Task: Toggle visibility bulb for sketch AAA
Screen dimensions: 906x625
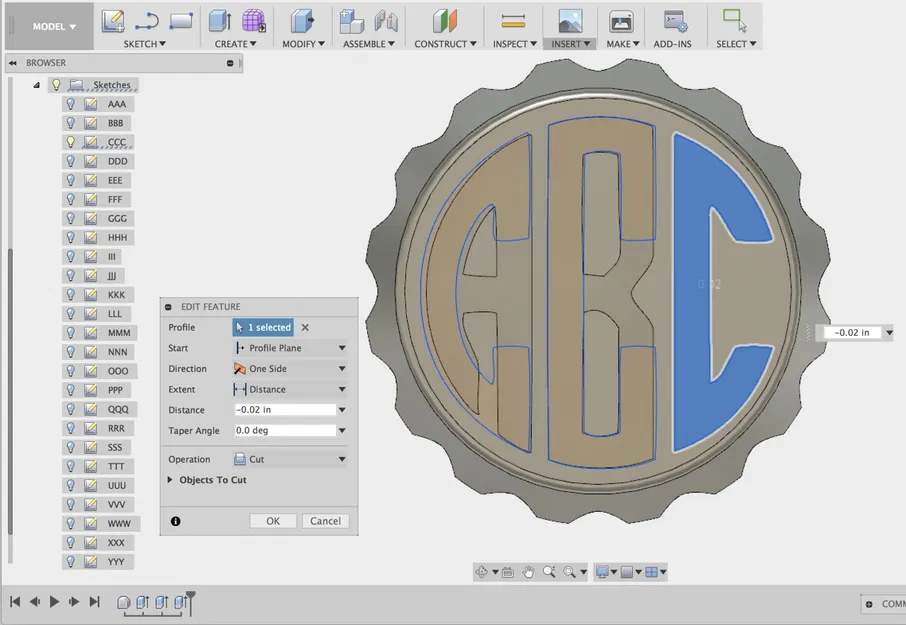Action: click(70, 104)
